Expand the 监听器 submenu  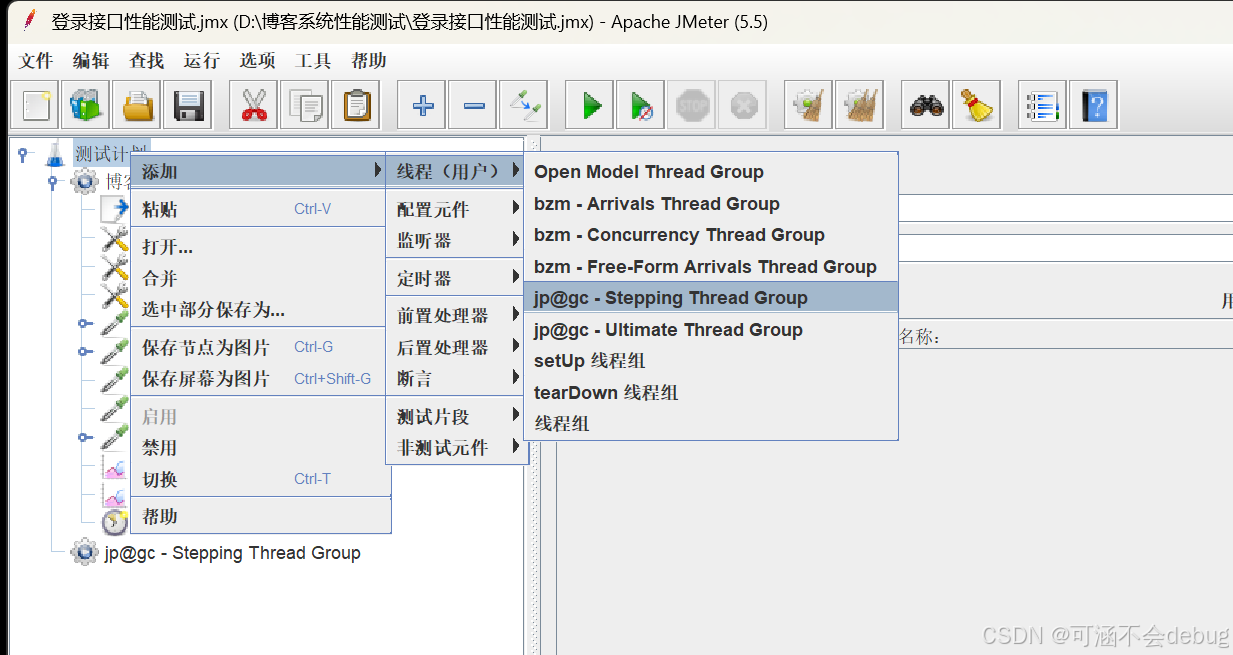456,241
